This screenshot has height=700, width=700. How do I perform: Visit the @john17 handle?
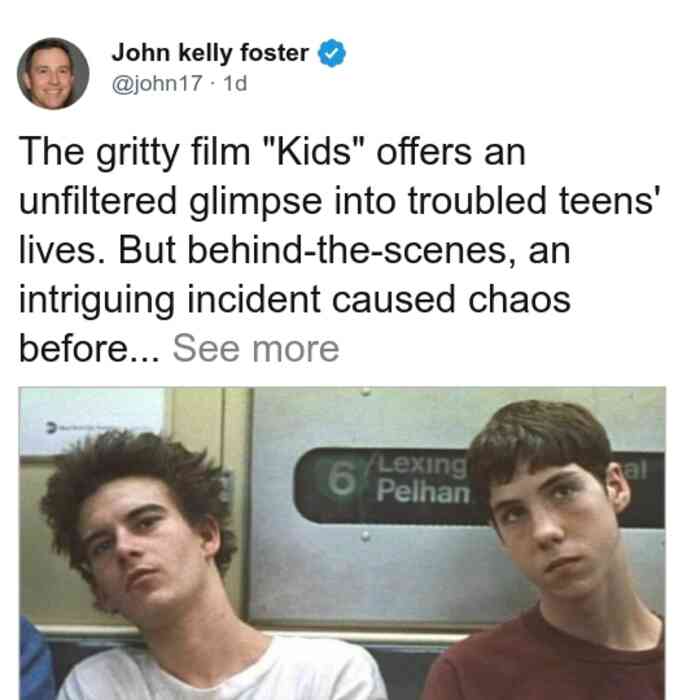[157, 83]
